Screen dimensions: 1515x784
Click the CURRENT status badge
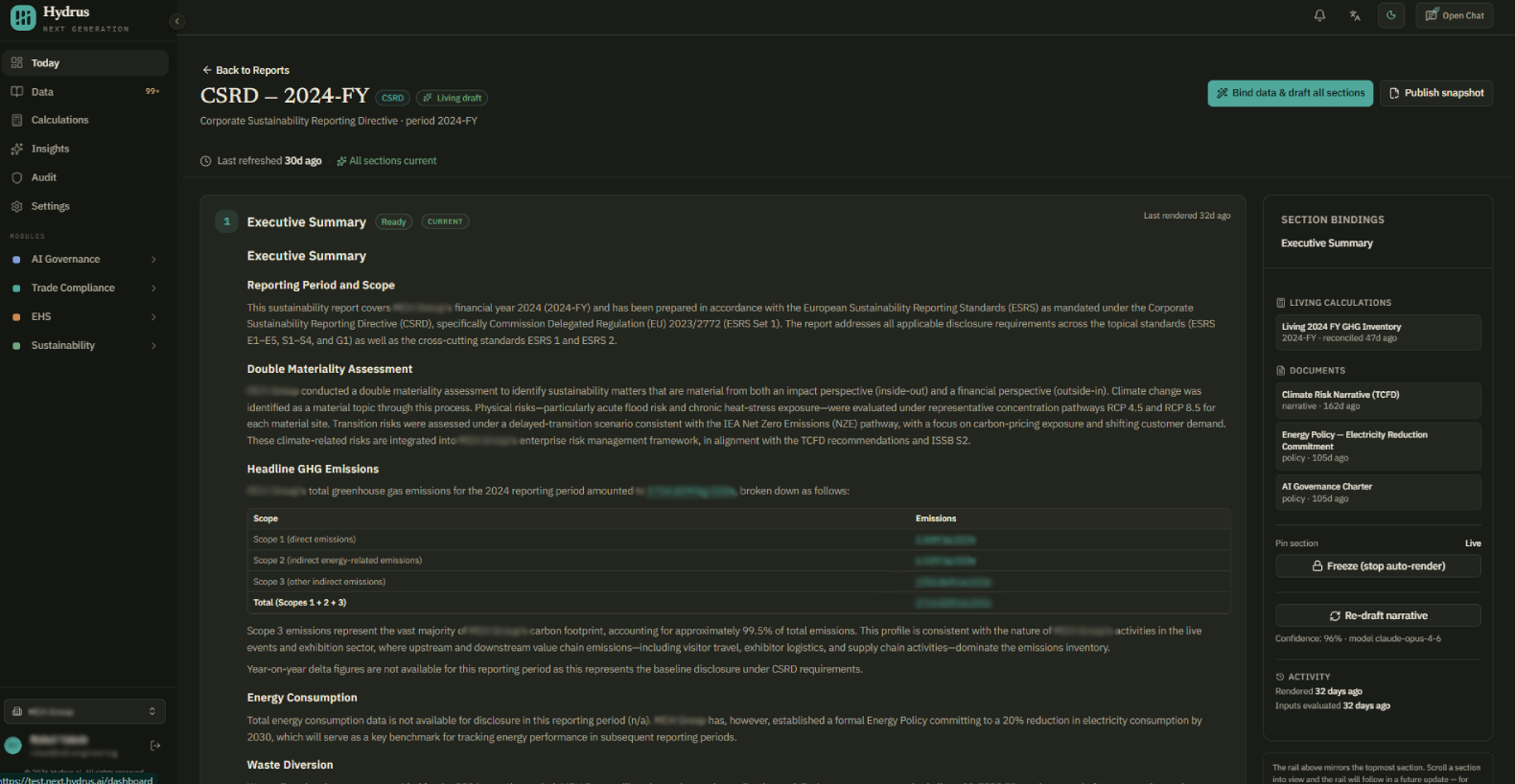coord(445,221)
